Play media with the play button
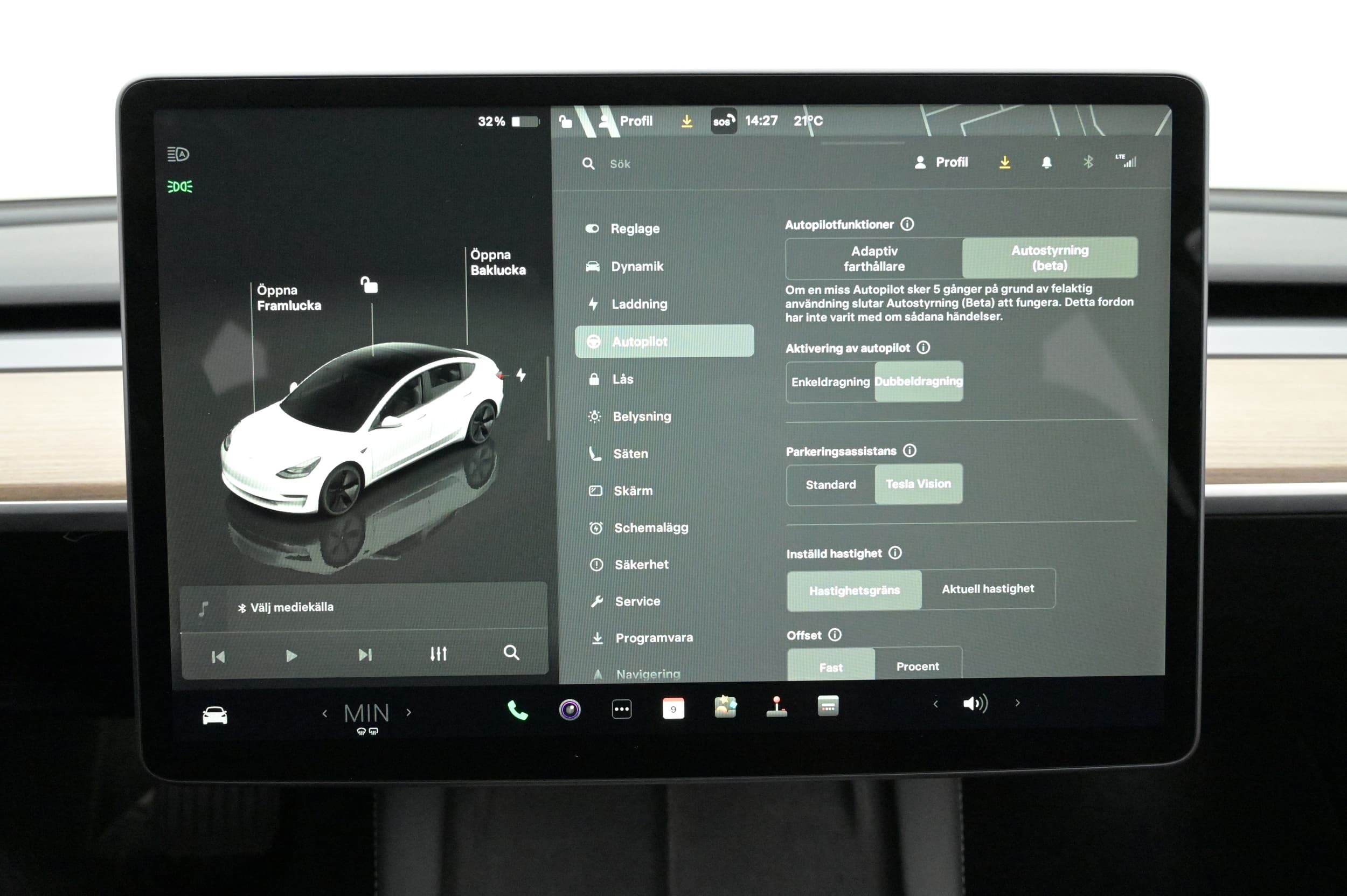The image size is (1347, 896). click(291, 655)
